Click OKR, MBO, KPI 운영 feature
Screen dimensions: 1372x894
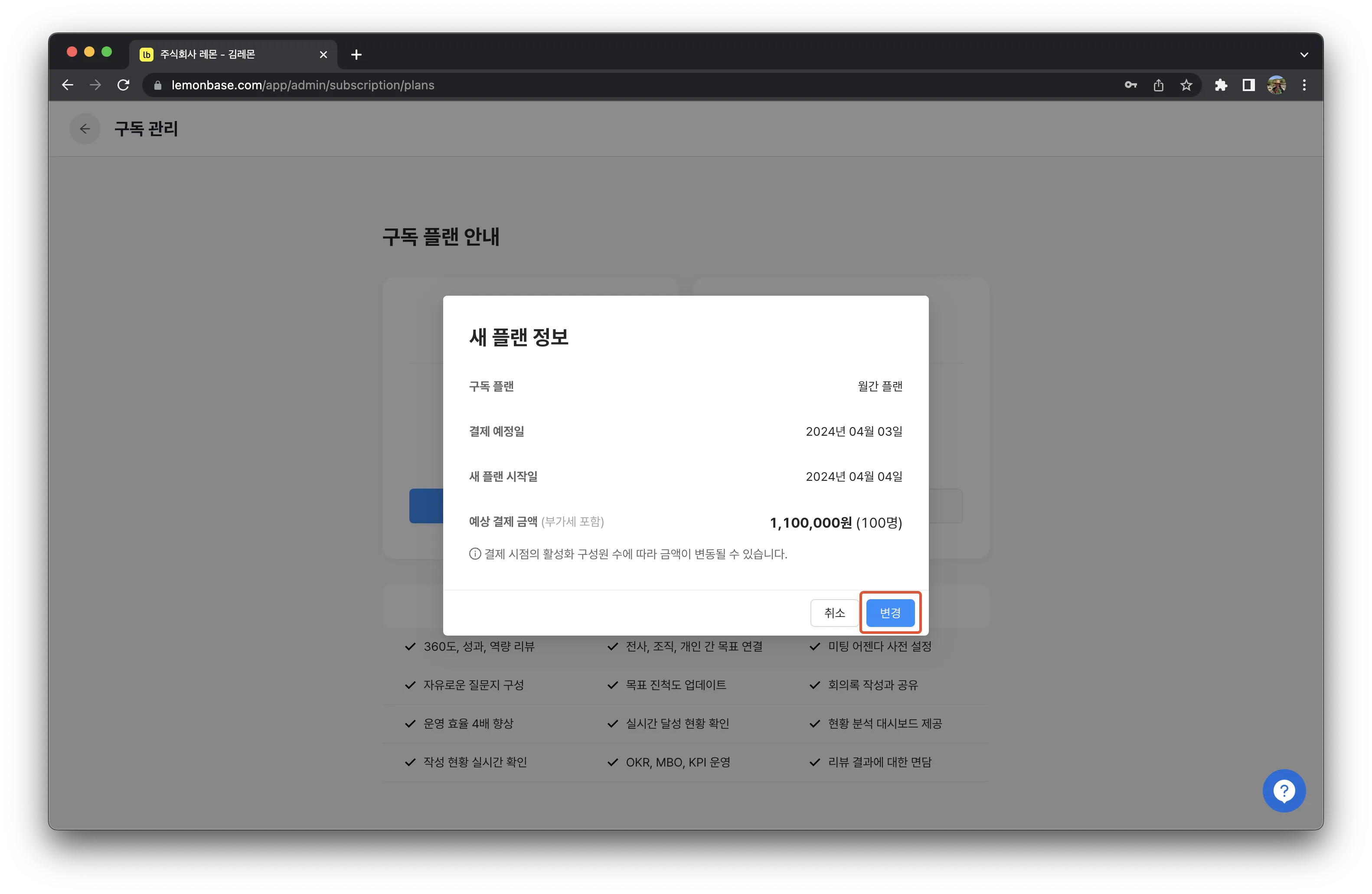click(678, 762)
